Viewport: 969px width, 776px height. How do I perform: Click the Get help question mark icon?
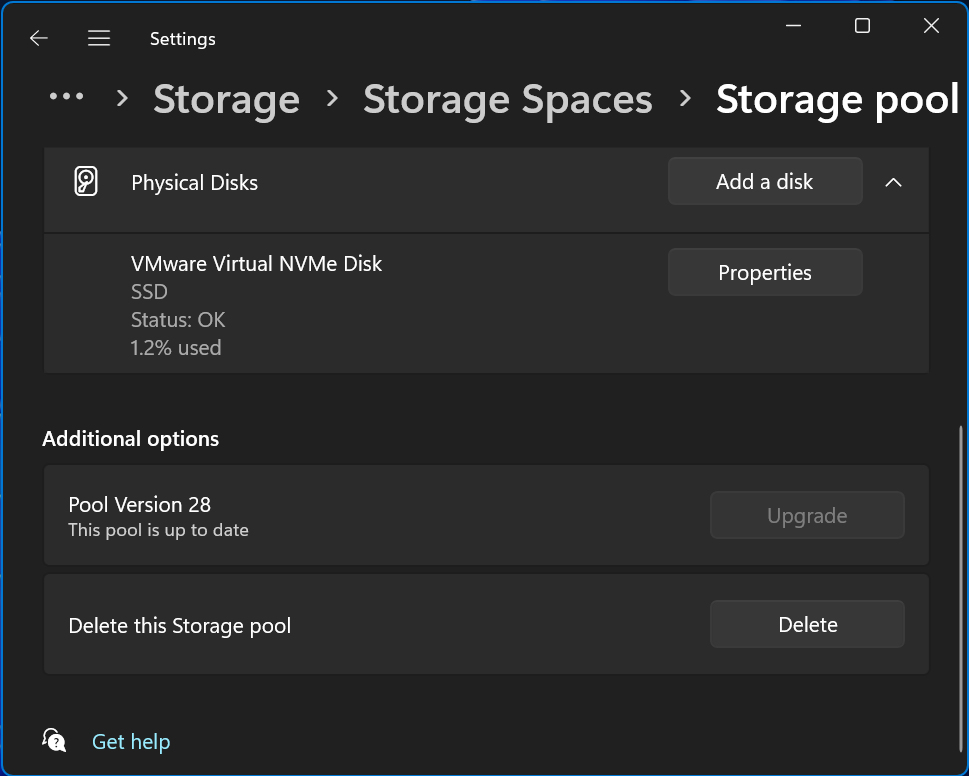pyautogui.click(x=54, y=740)
